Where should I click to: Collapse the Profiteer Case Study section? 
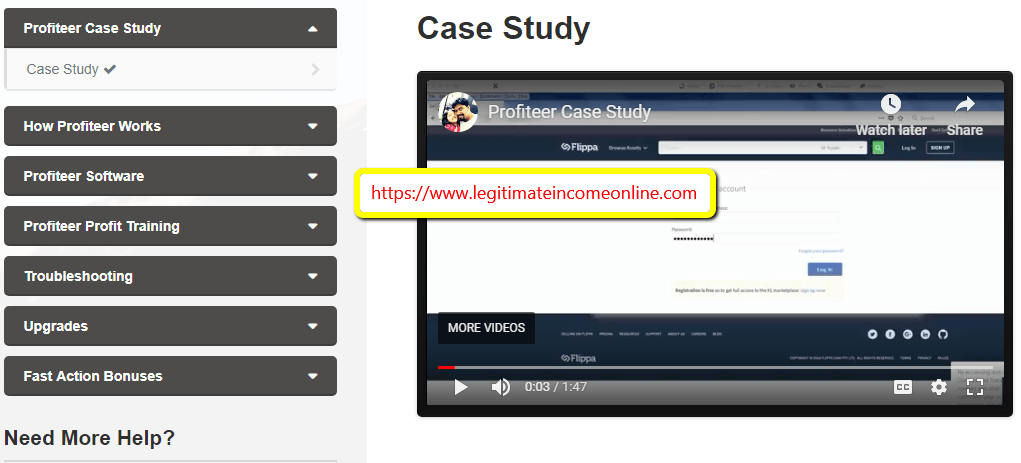(171, 28)
